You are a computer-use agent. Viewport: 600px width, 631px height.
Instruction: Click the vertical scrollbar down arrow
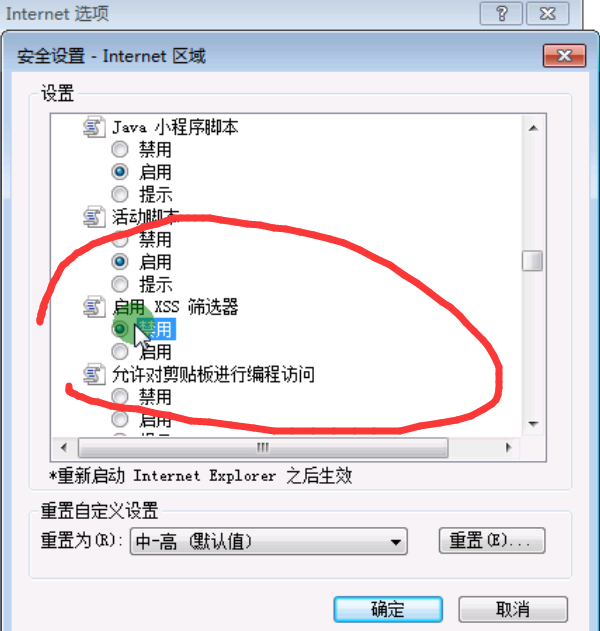tap(533, 424)
